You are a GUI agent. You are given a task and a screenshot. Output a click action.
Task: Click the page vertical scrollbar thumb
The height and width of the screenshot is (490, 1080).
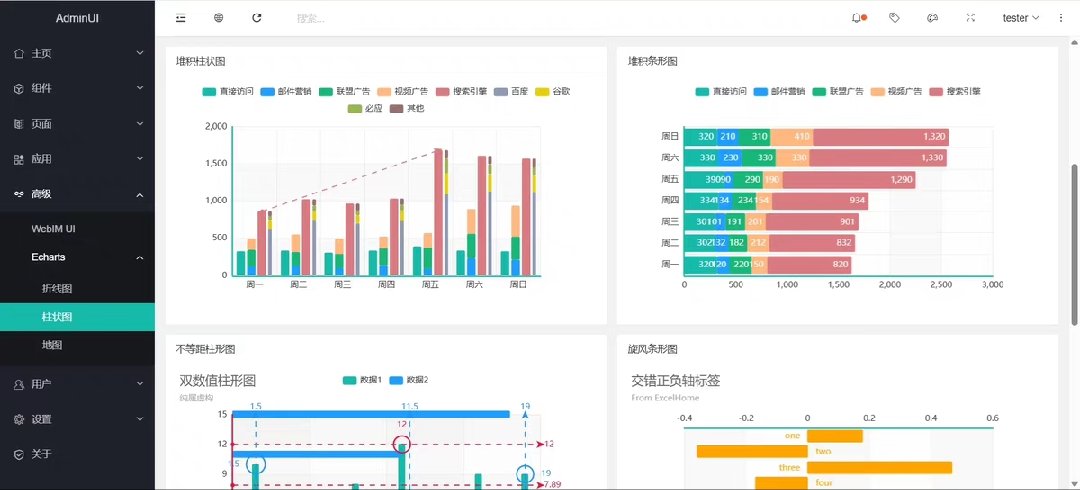pyautogui.click(x=1074, y=245)
